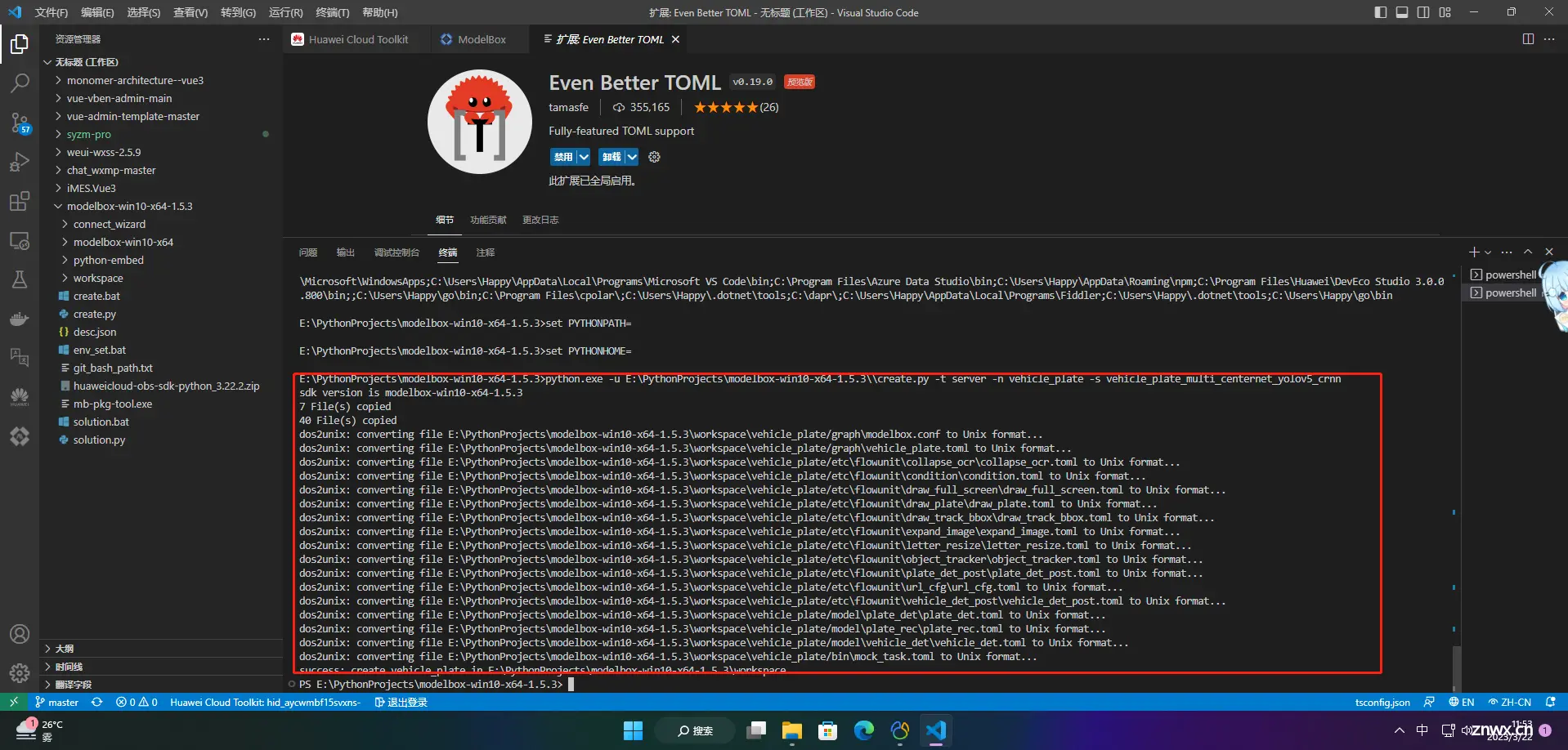The width and height of the screenshot is (1568, 750).
Task: Customize layout from title bar
Action: point(1445,12)
